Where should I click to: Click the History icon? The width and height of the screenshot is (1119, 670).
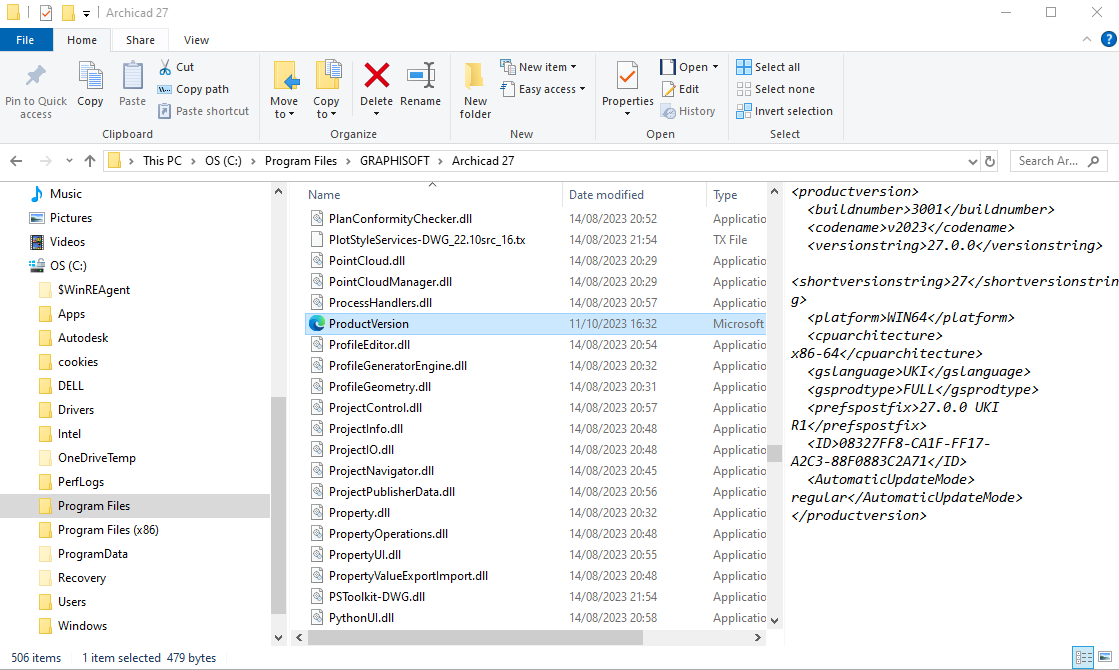[668, 111]
